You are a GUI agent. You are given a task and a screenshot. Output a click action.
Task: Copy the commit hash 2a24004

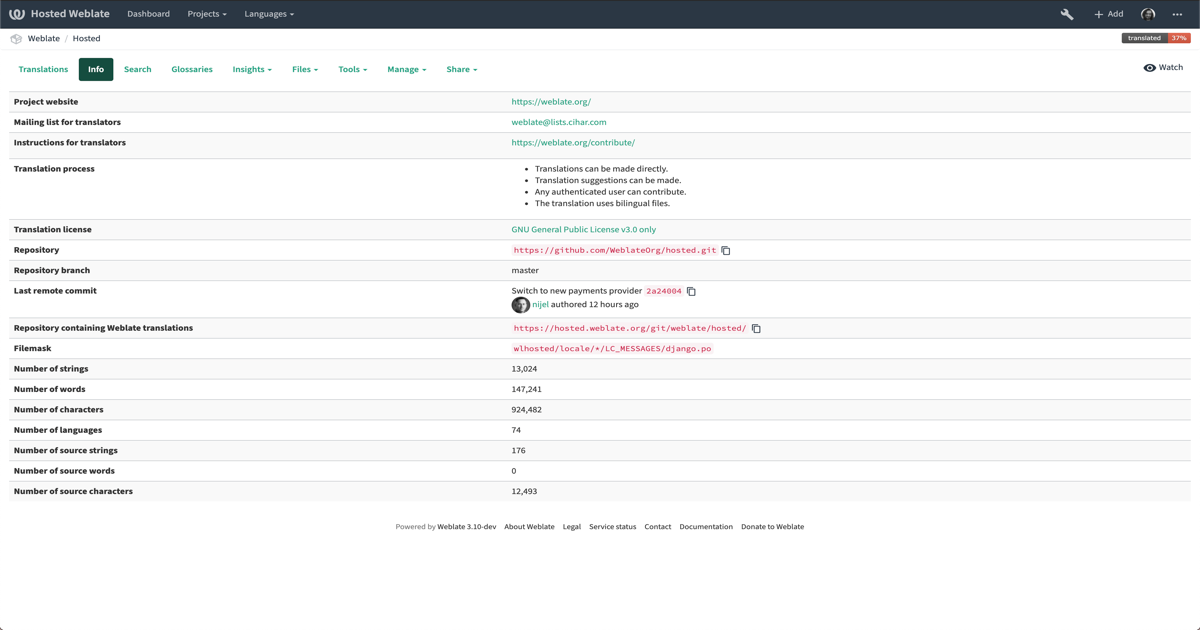(691, 292)
